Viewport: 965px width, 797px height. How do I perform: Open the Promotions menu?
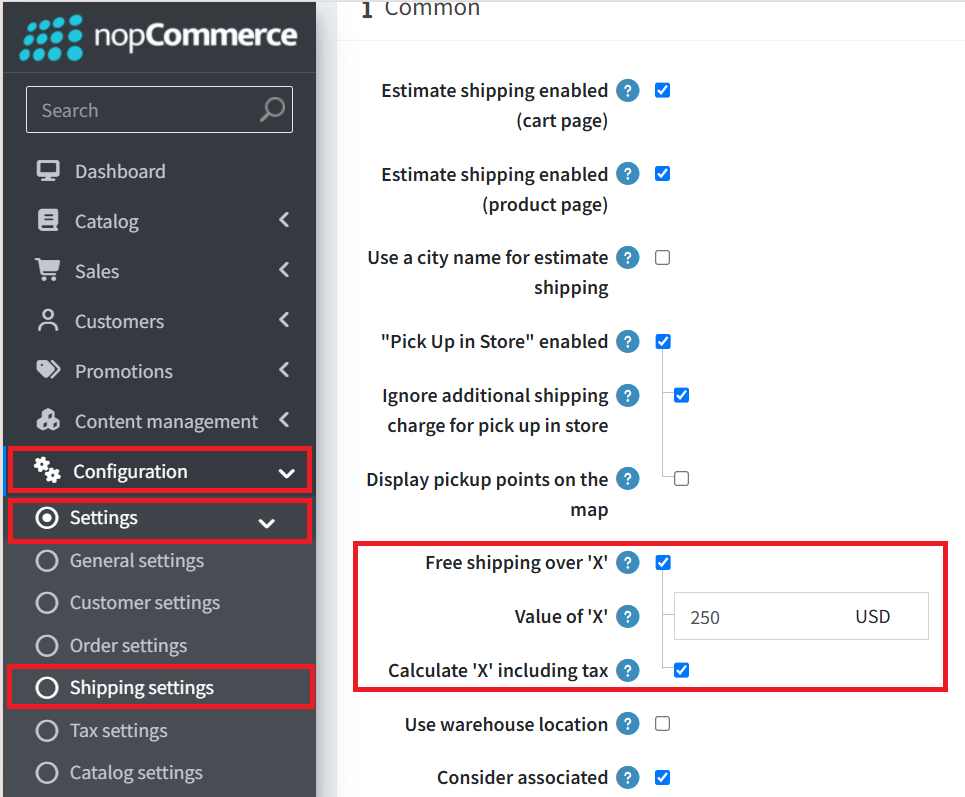click(x=124, y=371)
